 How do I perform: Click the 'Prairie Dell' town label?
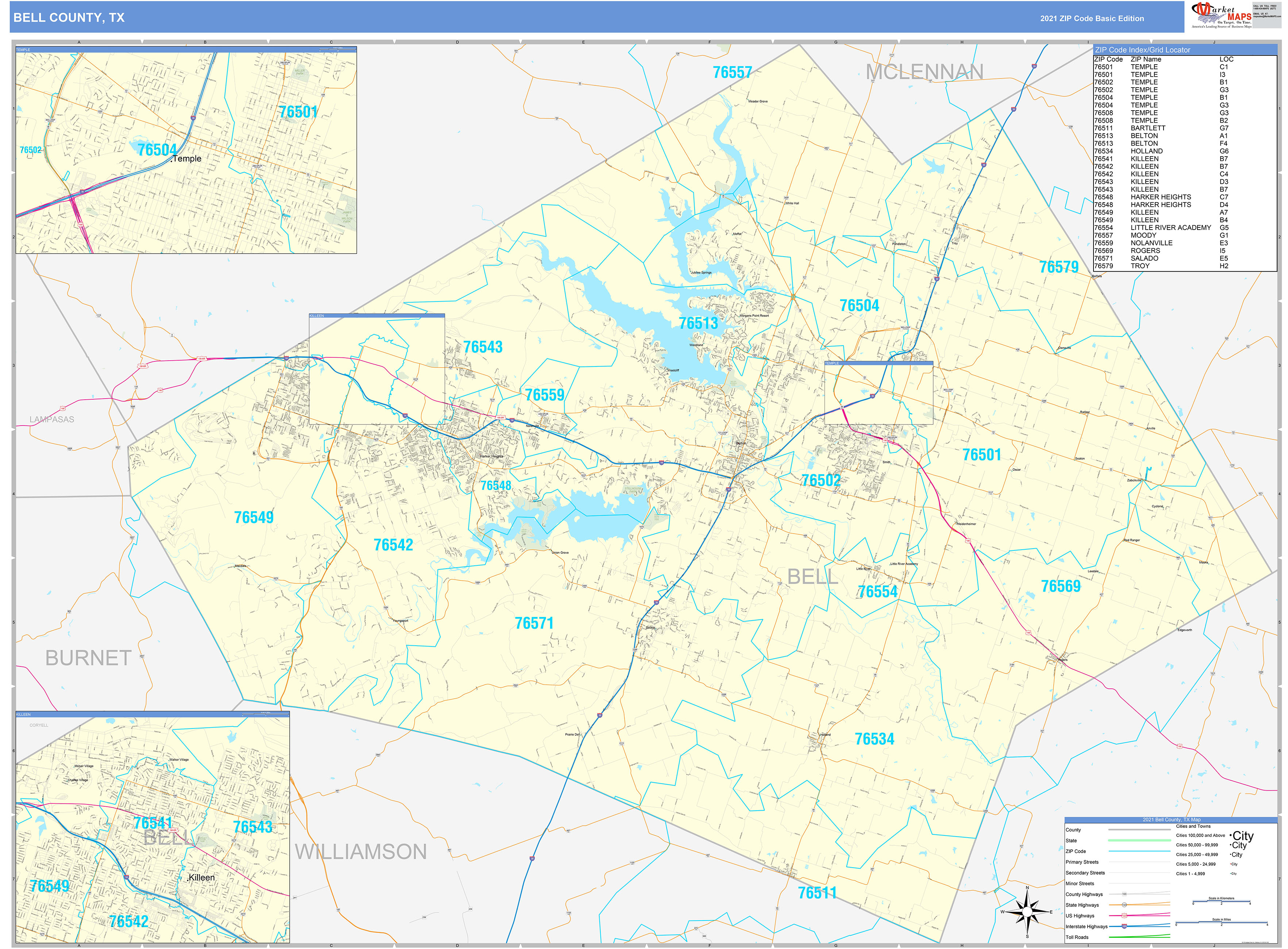coord(573,734)
